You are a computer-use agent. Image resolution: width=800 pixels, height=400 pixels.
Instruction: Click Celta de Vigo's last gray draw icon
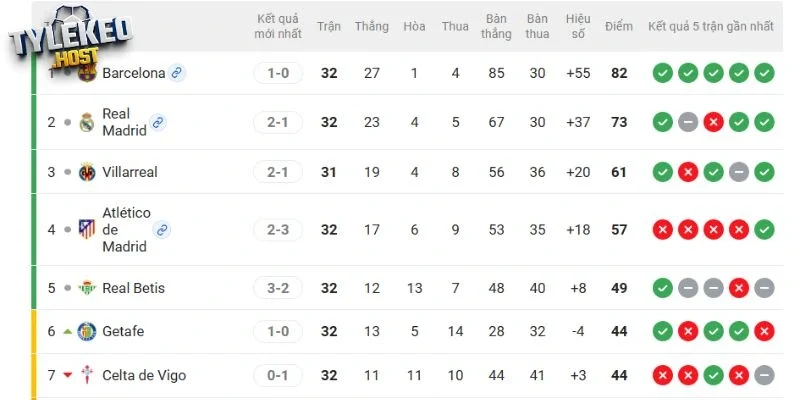pyautogui.click(x=765, y=376)
